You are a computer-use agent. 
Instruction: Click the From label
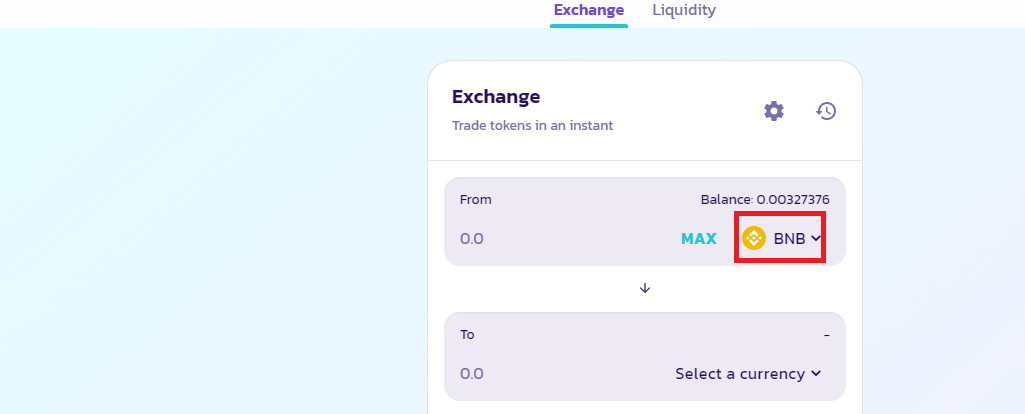point(475,199)
